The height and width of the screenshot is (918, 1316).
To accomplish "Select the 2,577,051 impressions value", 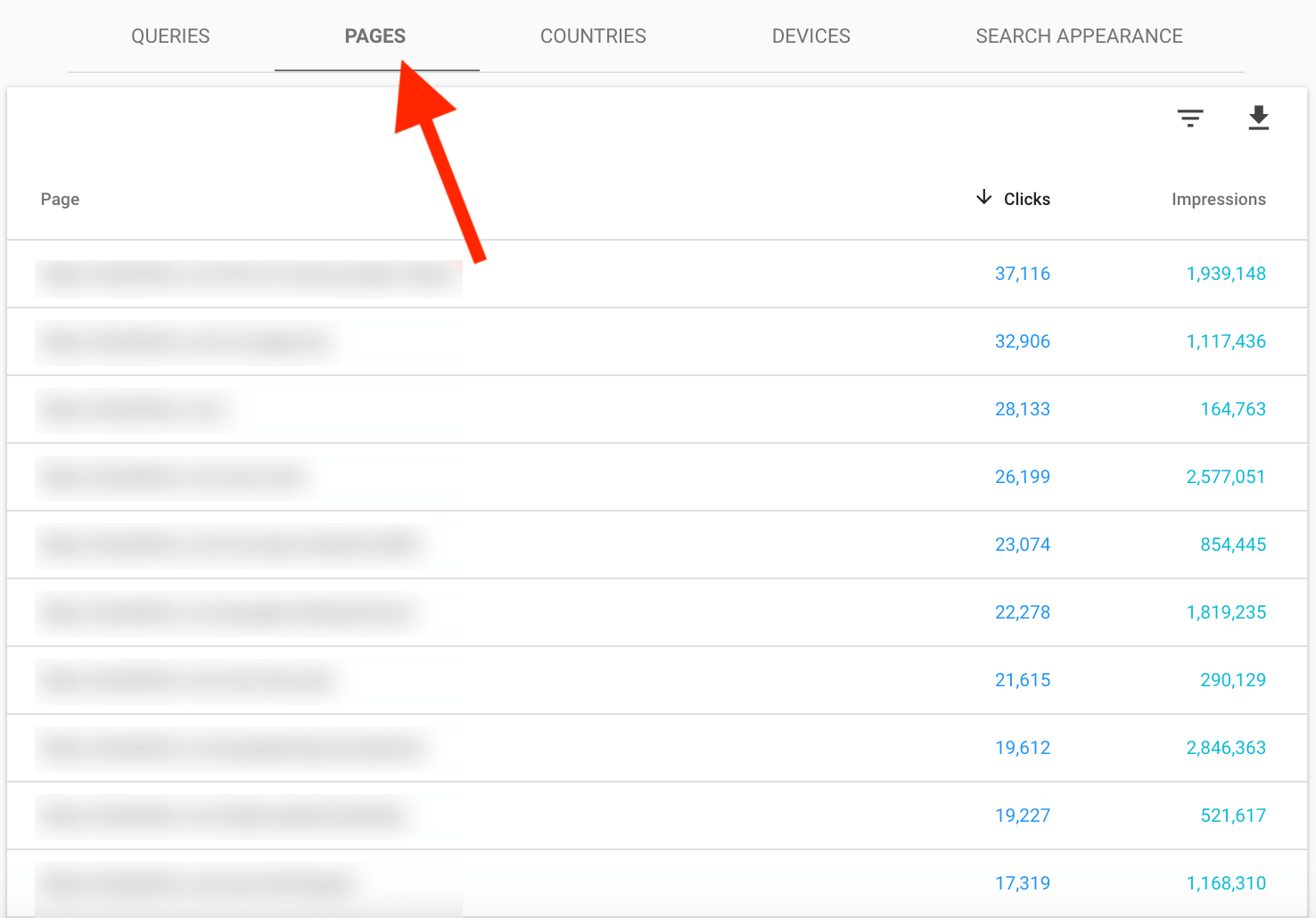I will (1226, 477).
